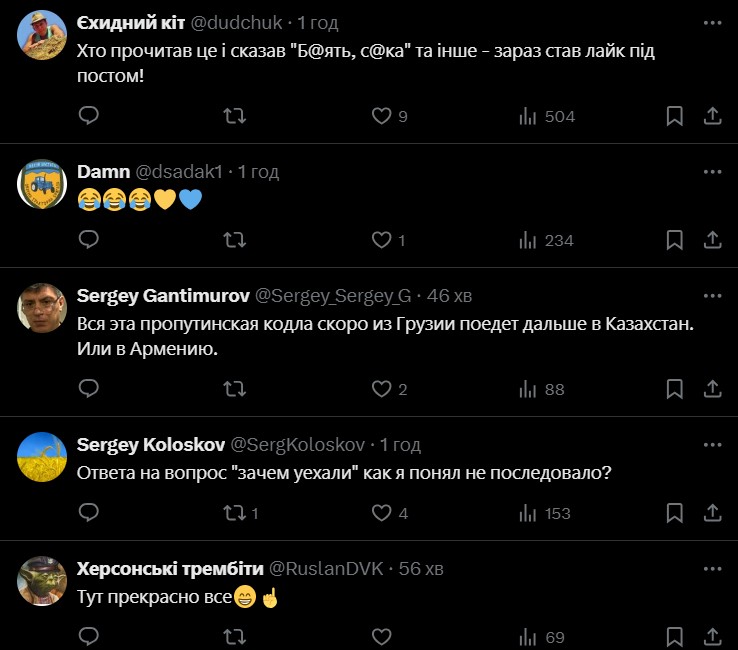The height and width of the screenshot is (650, 738).
Task: Open more options on Sergey Koloskov's post
Action: click(712, 444)
